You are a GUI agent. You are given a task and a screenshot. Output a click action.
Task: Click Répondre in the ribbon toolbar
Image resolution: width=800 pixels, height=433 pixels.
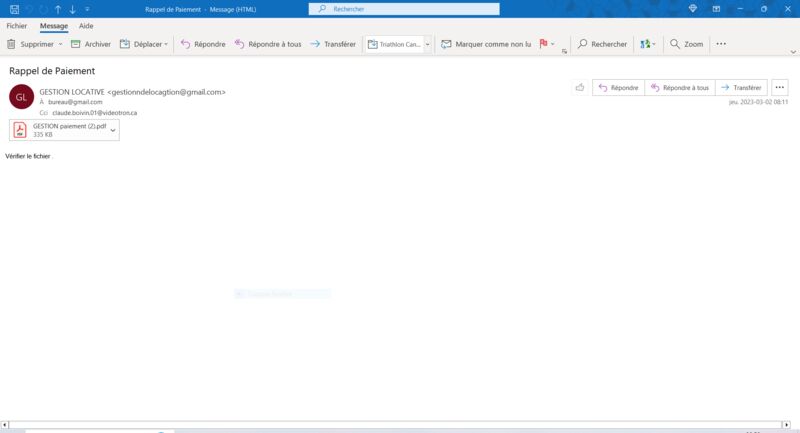(x=203, y=44)
